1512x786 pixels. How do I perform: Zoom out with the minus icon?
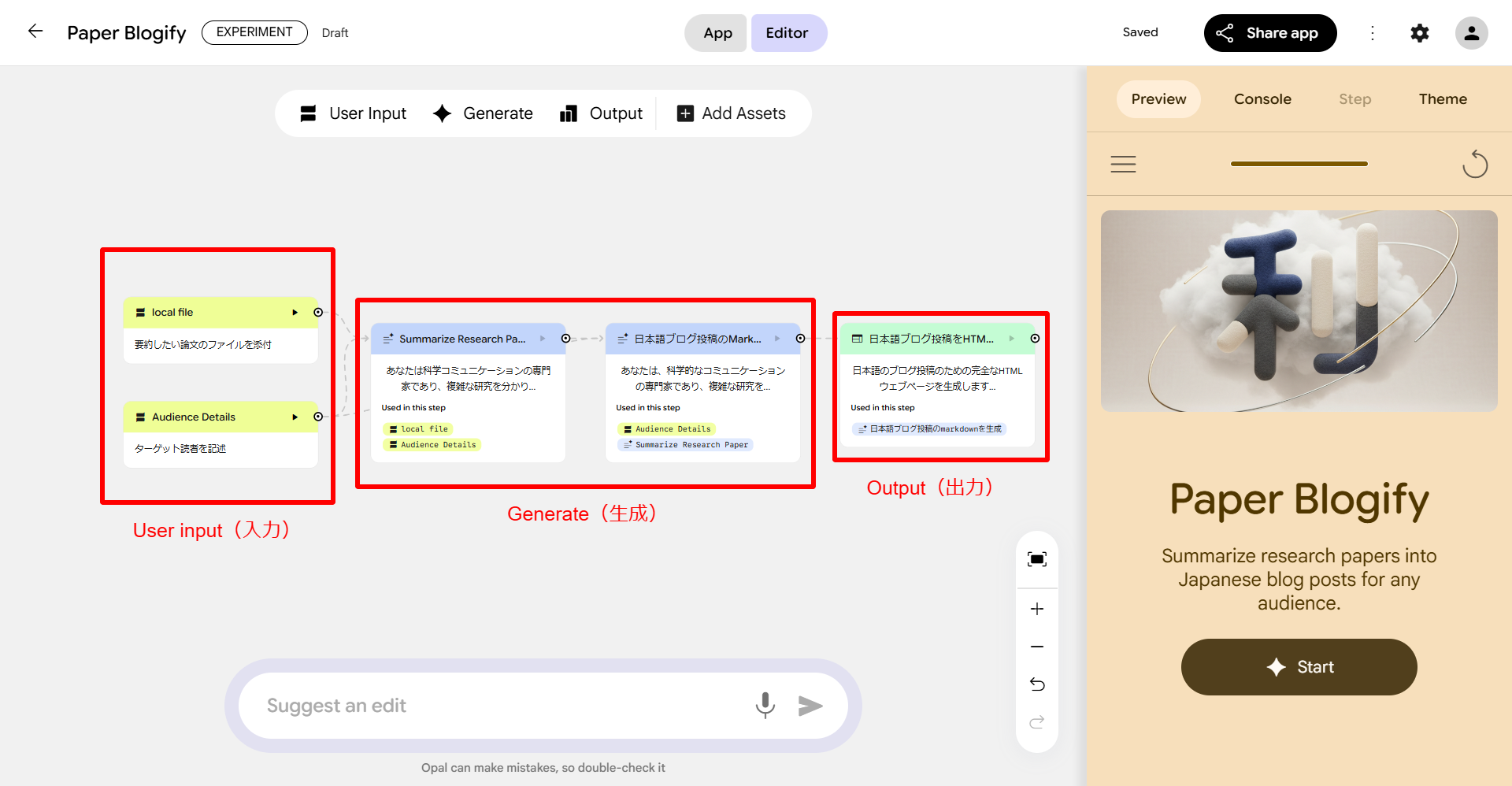coord(1036,647)
